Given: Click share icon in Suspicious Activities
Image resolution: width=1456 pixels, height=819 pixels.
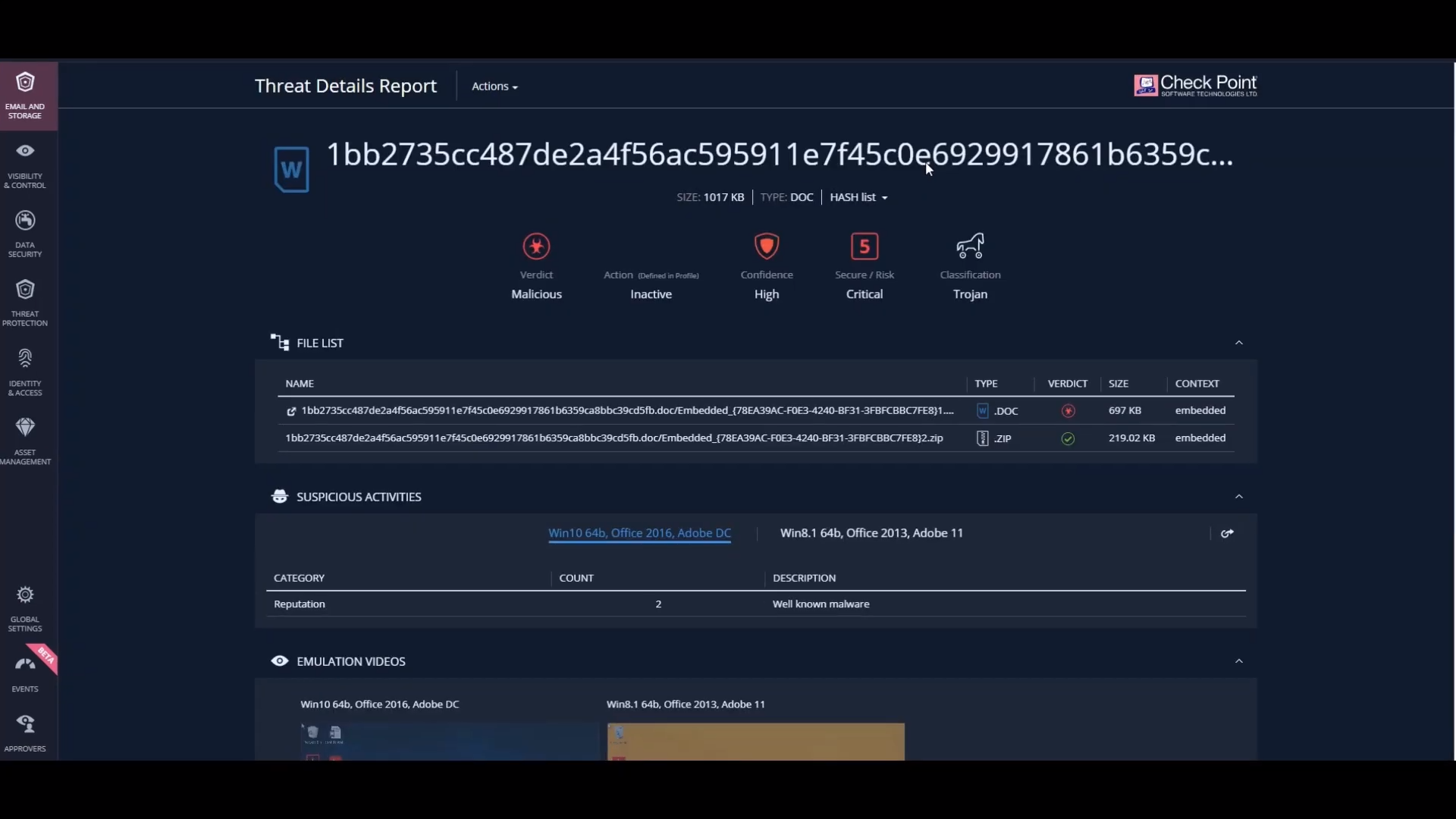Looking at the screenshot, I should point(1227,534).
